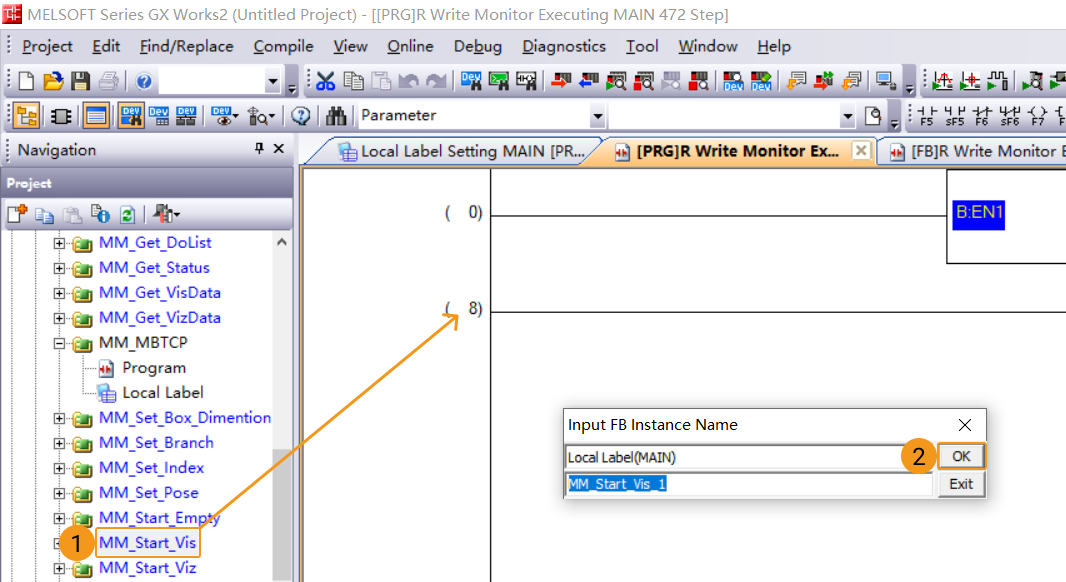The height and width of the screenshot is (582, 1066).
Task: Click the IC chip icon in second toolbar
Action: tap(61, 116)
